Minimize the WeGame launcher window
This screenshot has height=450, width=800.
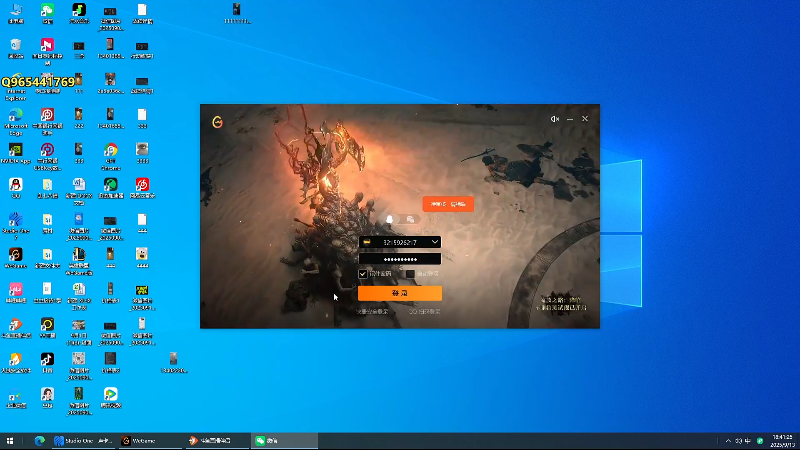click(570, 119)
